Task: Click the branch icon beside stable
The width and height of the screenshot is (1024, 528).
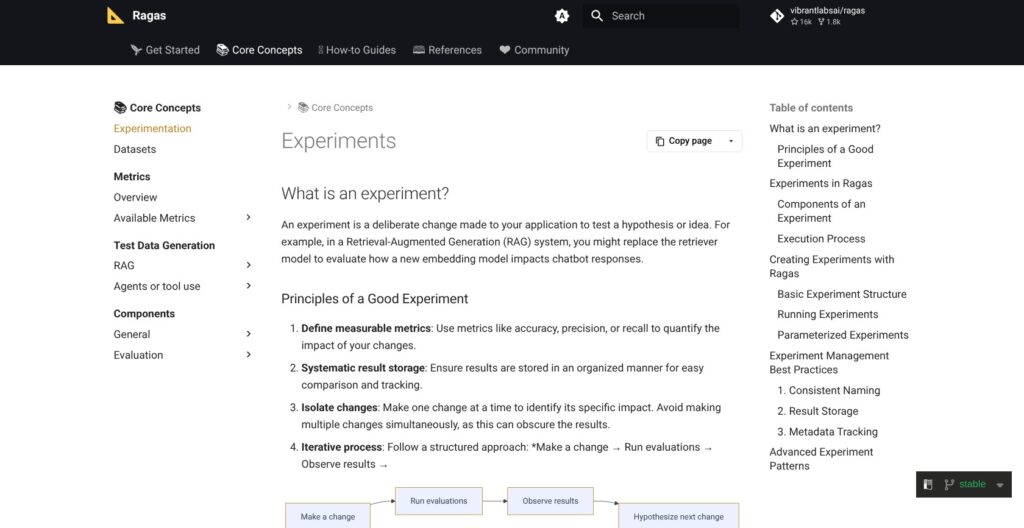Action: point(949,484)
